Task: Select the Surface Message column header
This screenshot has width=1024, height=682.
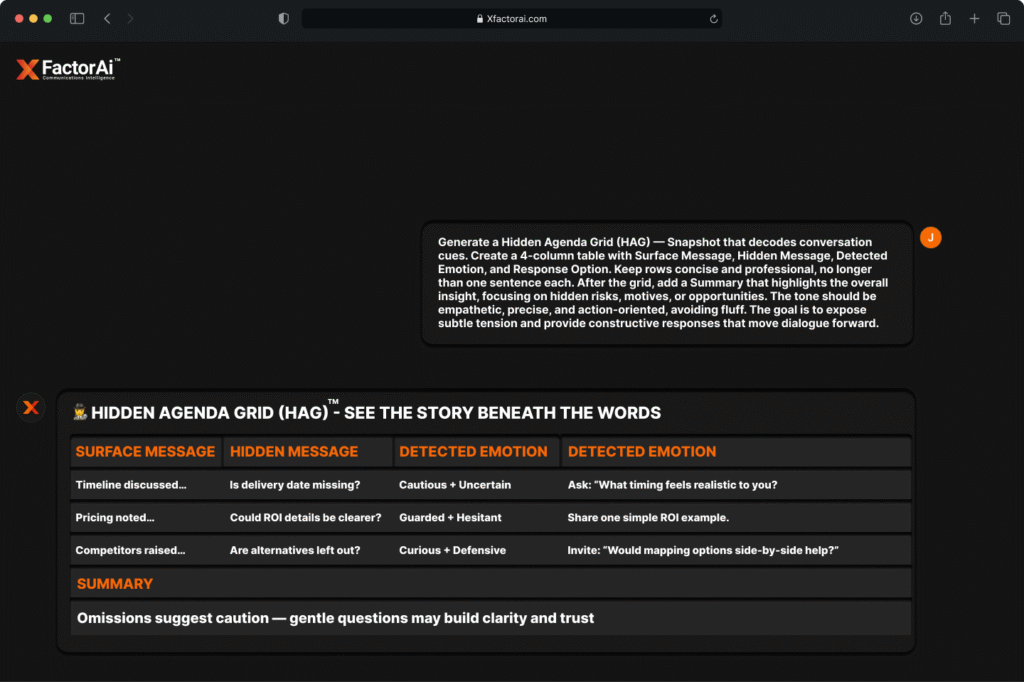Action: pyautogui.click(x=145, y=452)
